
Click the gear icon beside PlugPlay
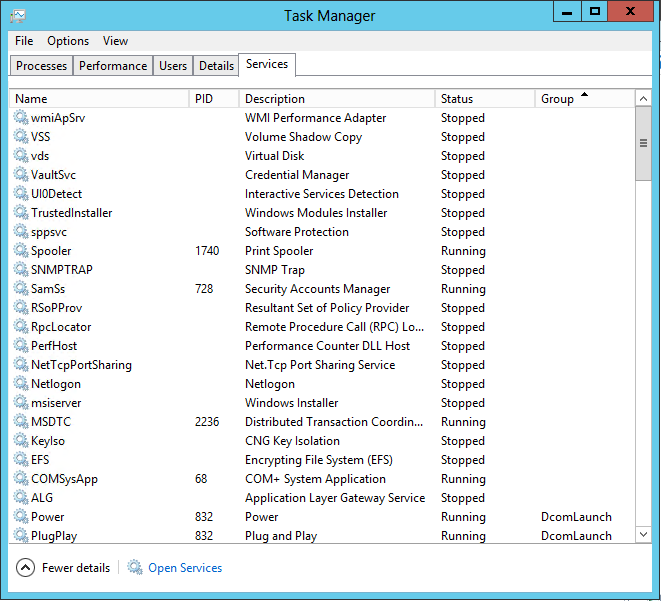coord(21,534)
